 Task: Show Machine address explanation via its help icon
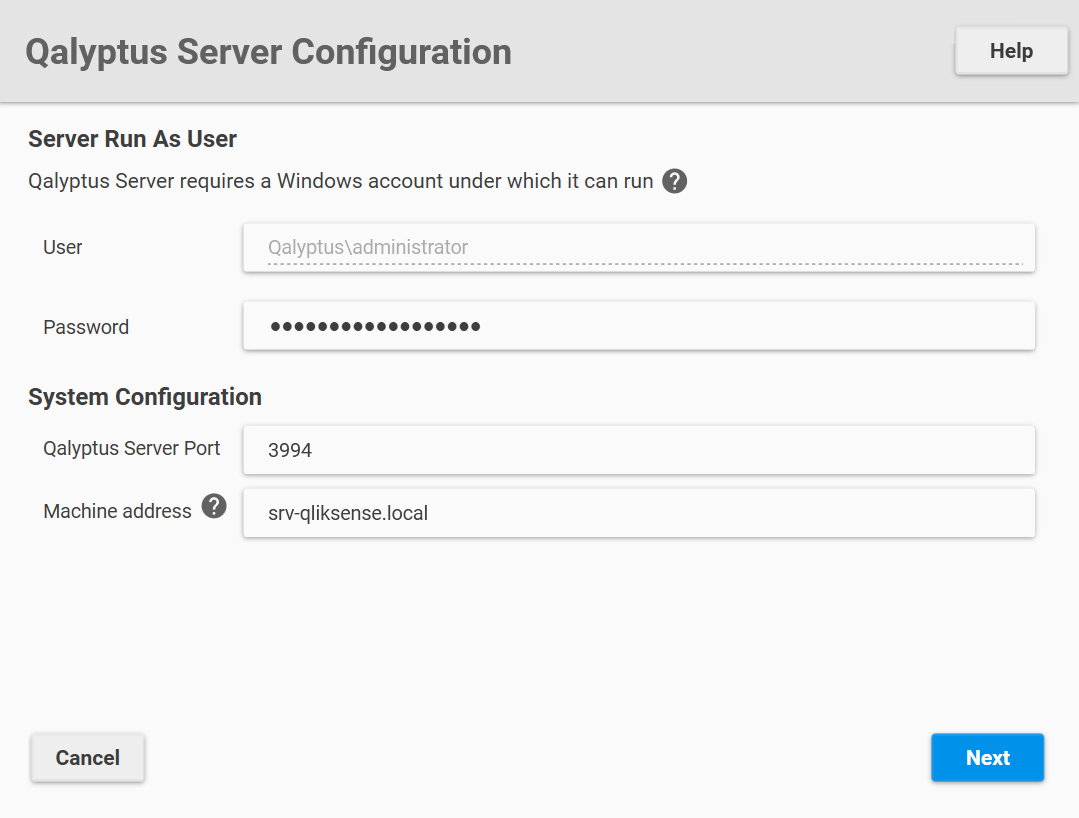point(213,507)
